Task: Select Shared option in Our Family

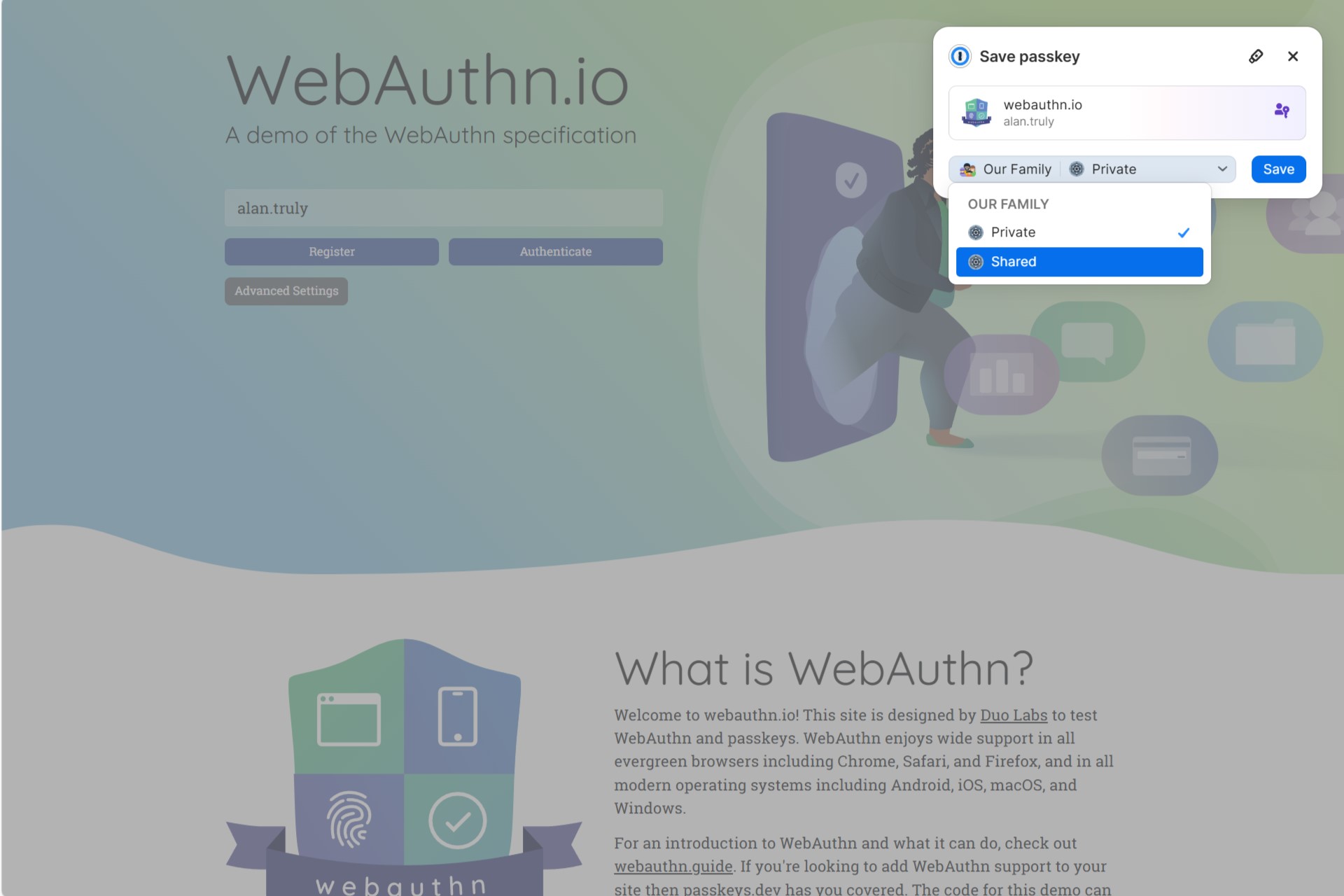Action: pos(1080,261)
